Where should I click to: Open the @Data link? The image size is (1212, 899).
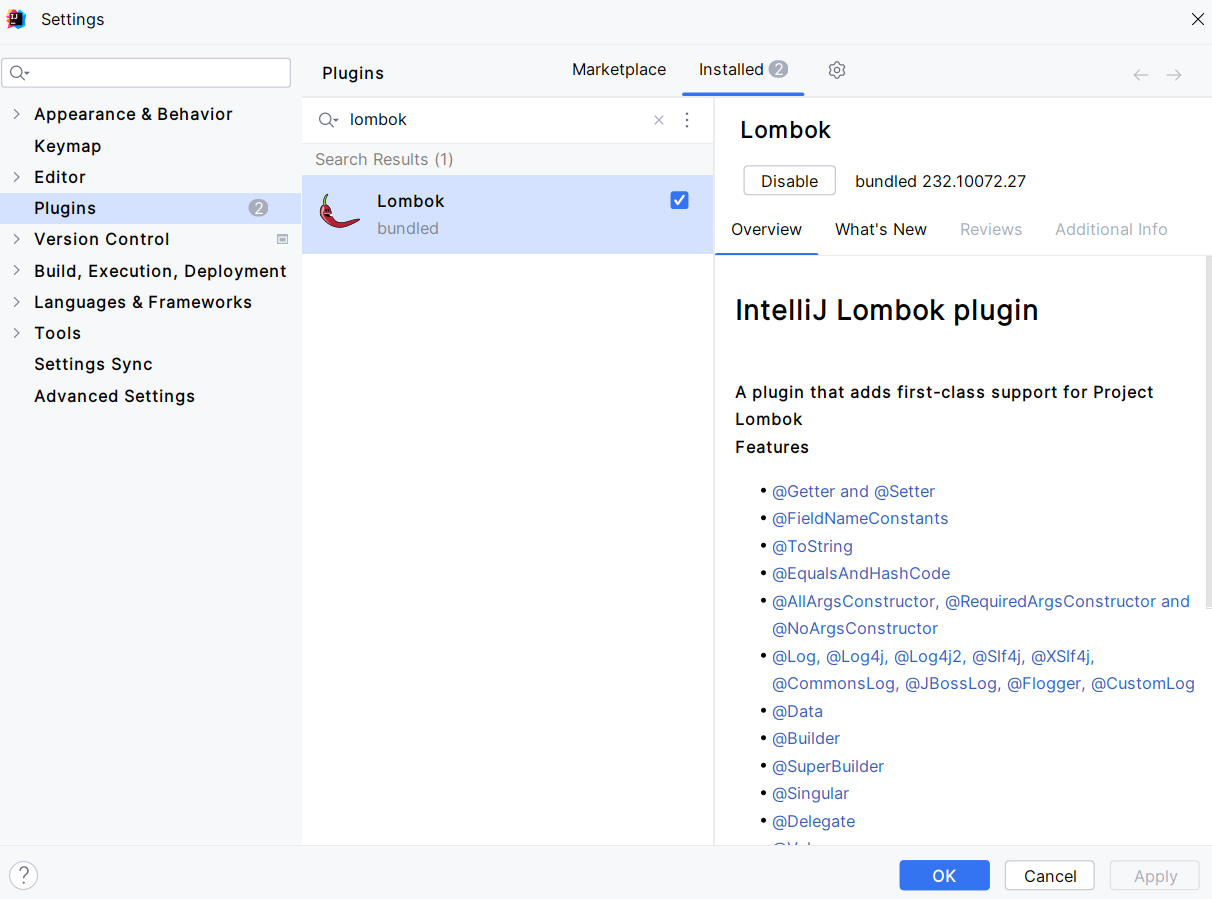pos(797,711)
